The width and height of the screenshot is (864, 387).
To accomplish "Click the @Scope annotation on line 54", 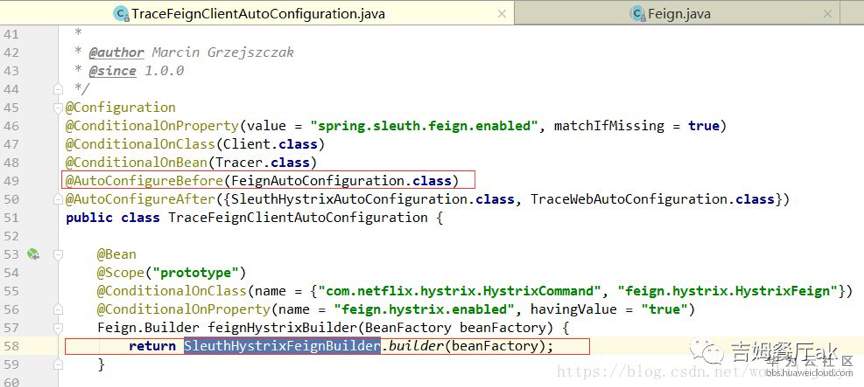I will 121,273.
